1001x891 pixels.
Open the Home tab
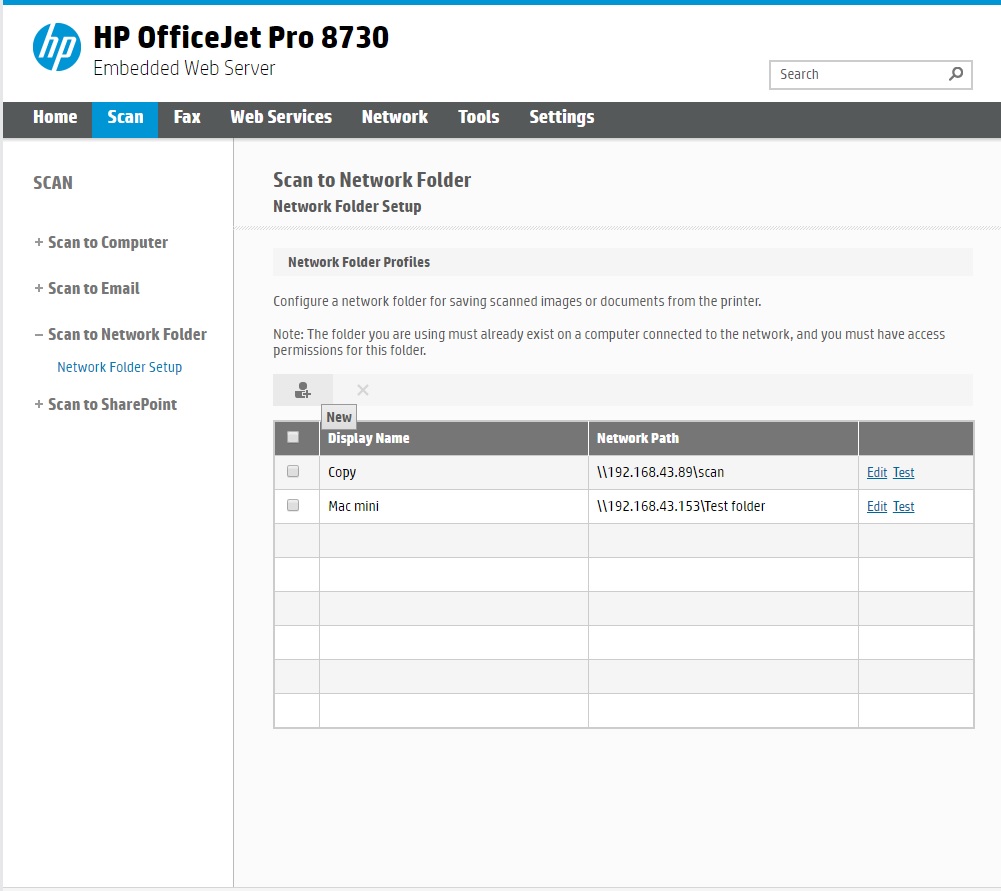pyautogui.click(x=55, y=117)
